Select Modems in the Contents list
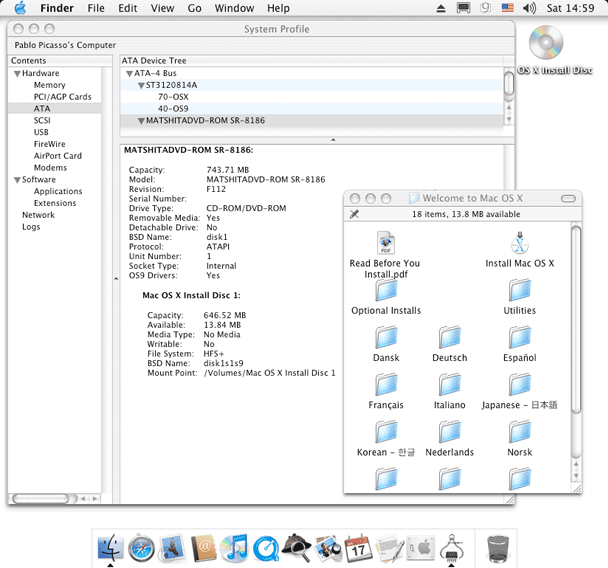This screenshot has height=568, width=608. click(50, 168)
